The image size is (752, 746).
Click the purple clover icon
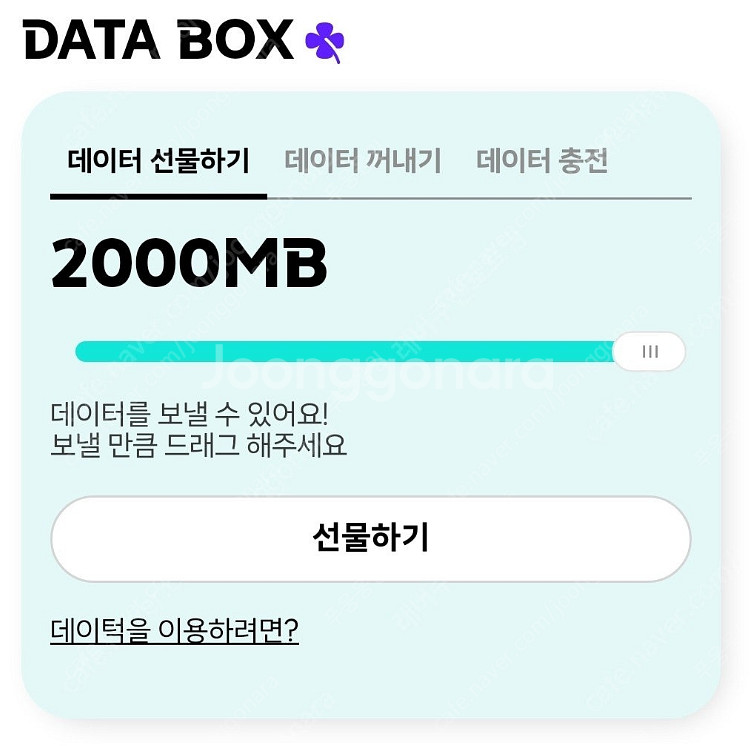pos(325,41)
